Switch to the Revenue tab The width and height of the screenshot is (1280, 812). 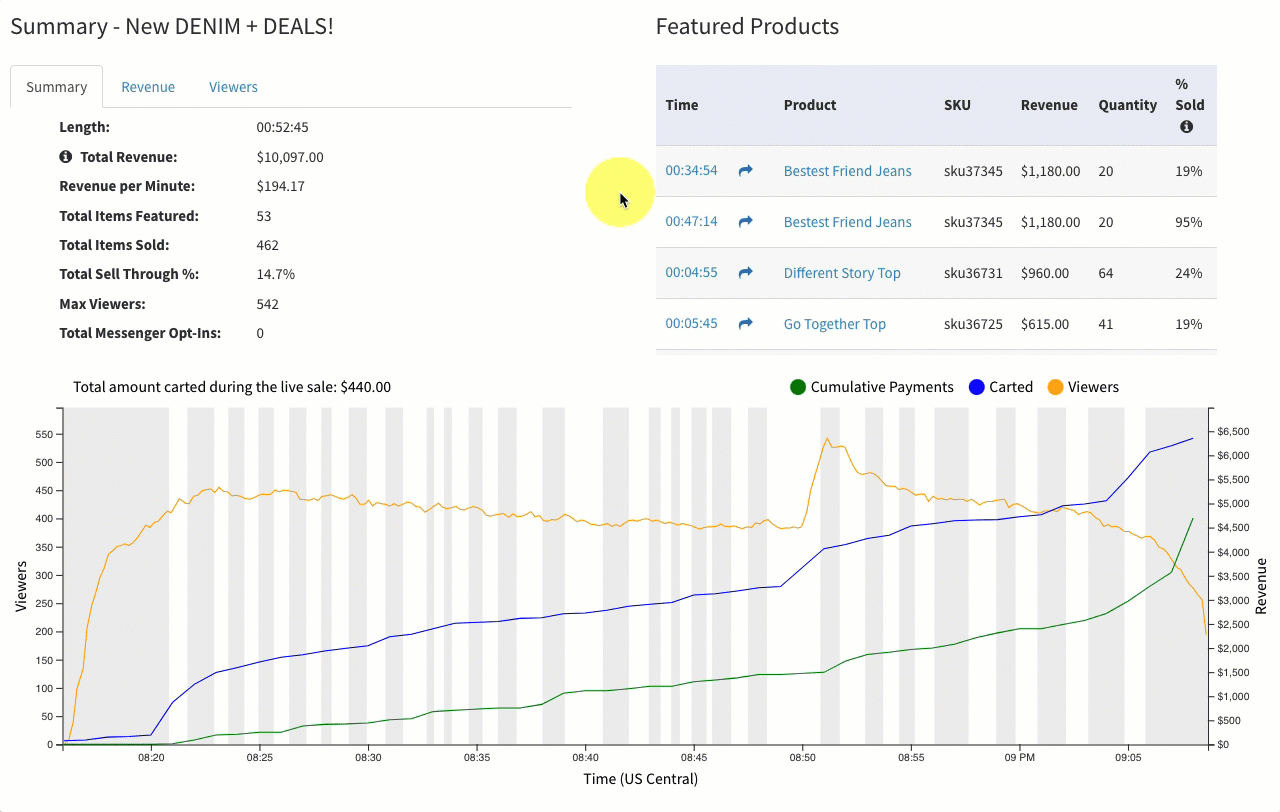[148, 87]
